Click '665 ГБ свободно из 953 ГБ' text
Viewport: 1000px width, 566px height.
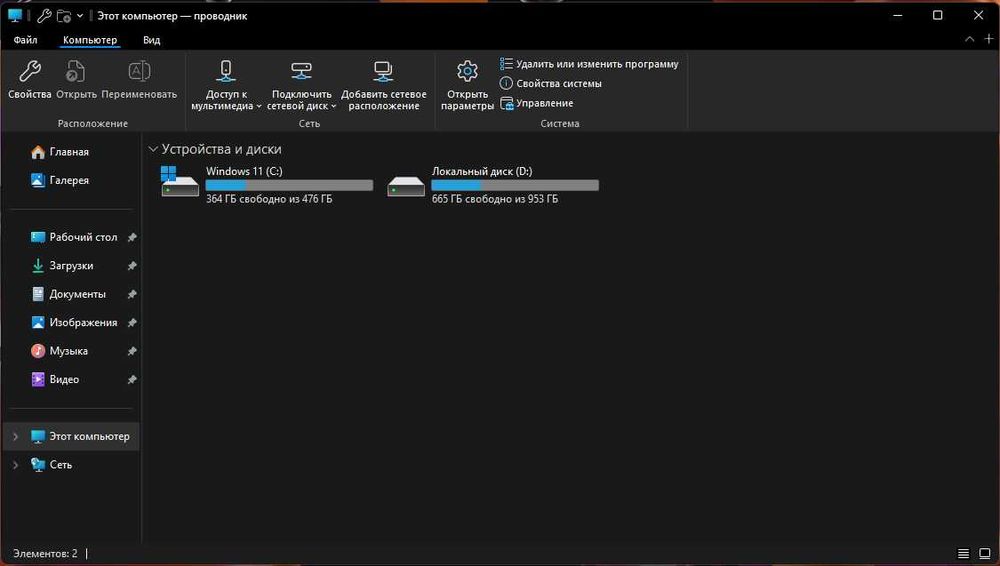pos(495,199)
